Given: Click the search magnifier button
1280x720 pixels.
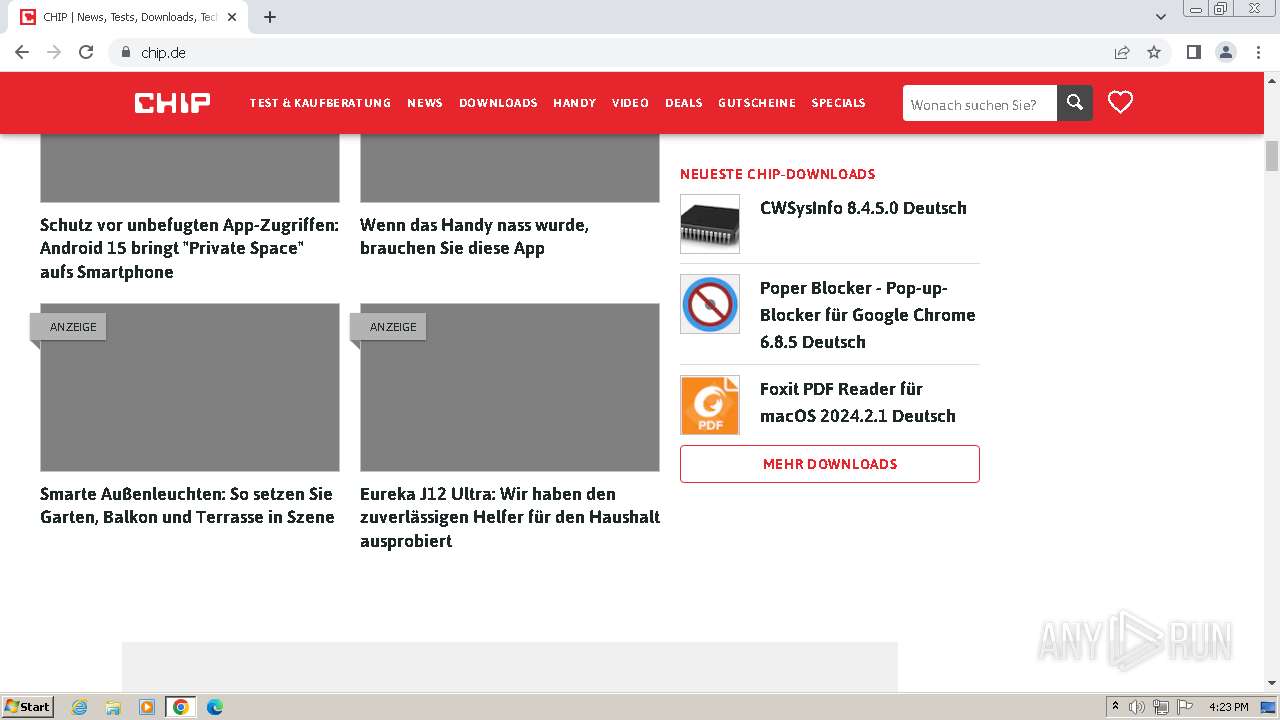Looking at the screenshot, I should pyautogui.click(x=1075, y=103).
